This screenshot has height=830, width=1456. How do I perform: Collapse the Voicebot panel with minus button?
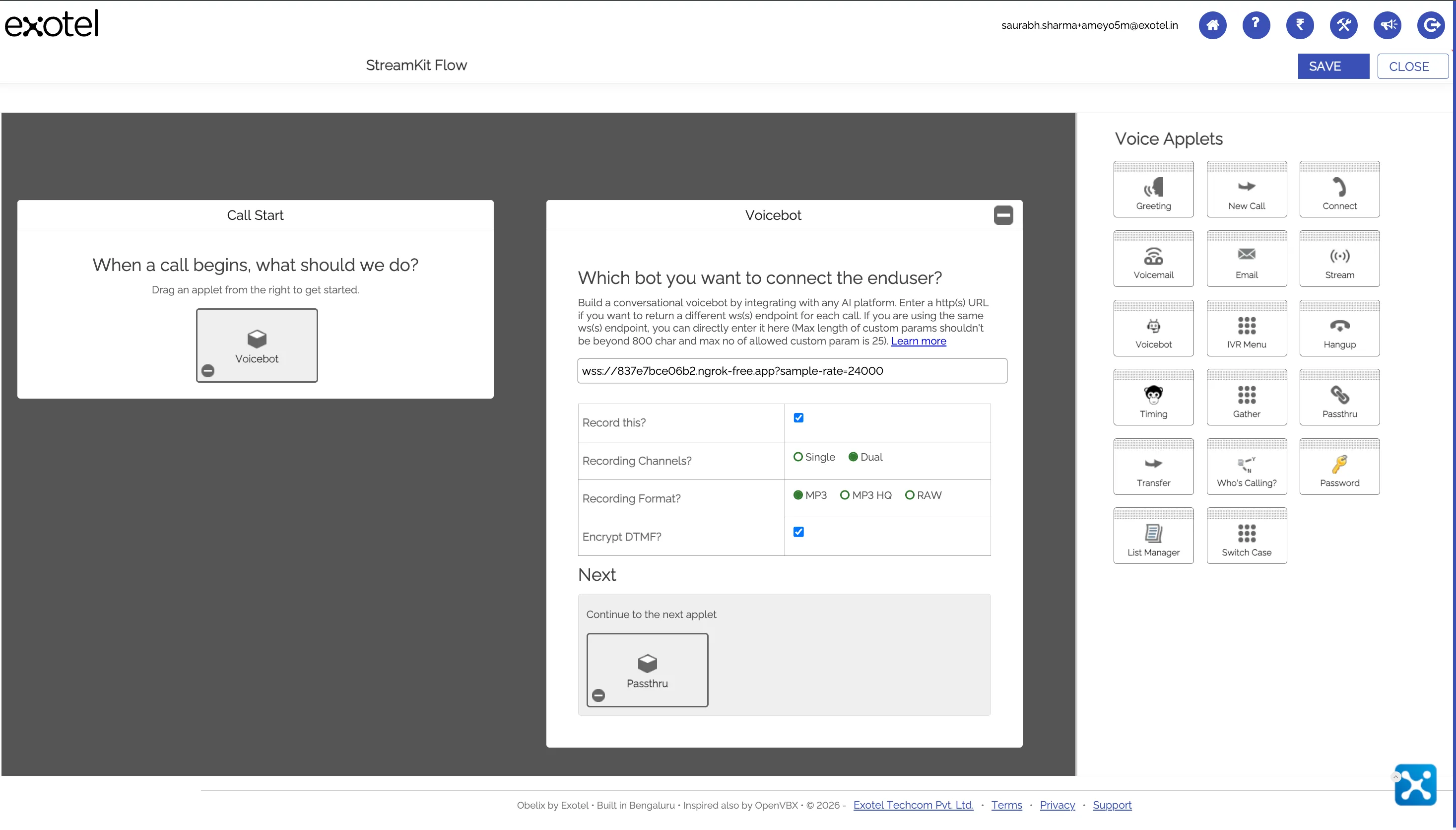tap(1003, 215)
